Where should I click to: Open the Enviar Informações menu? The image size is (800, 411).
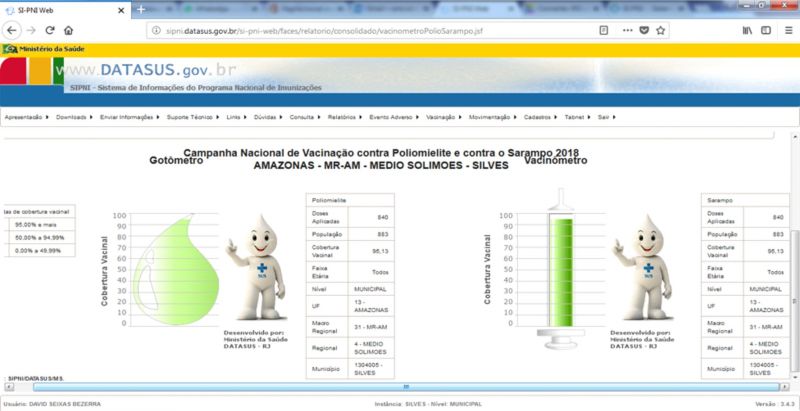tap(130, 117)
